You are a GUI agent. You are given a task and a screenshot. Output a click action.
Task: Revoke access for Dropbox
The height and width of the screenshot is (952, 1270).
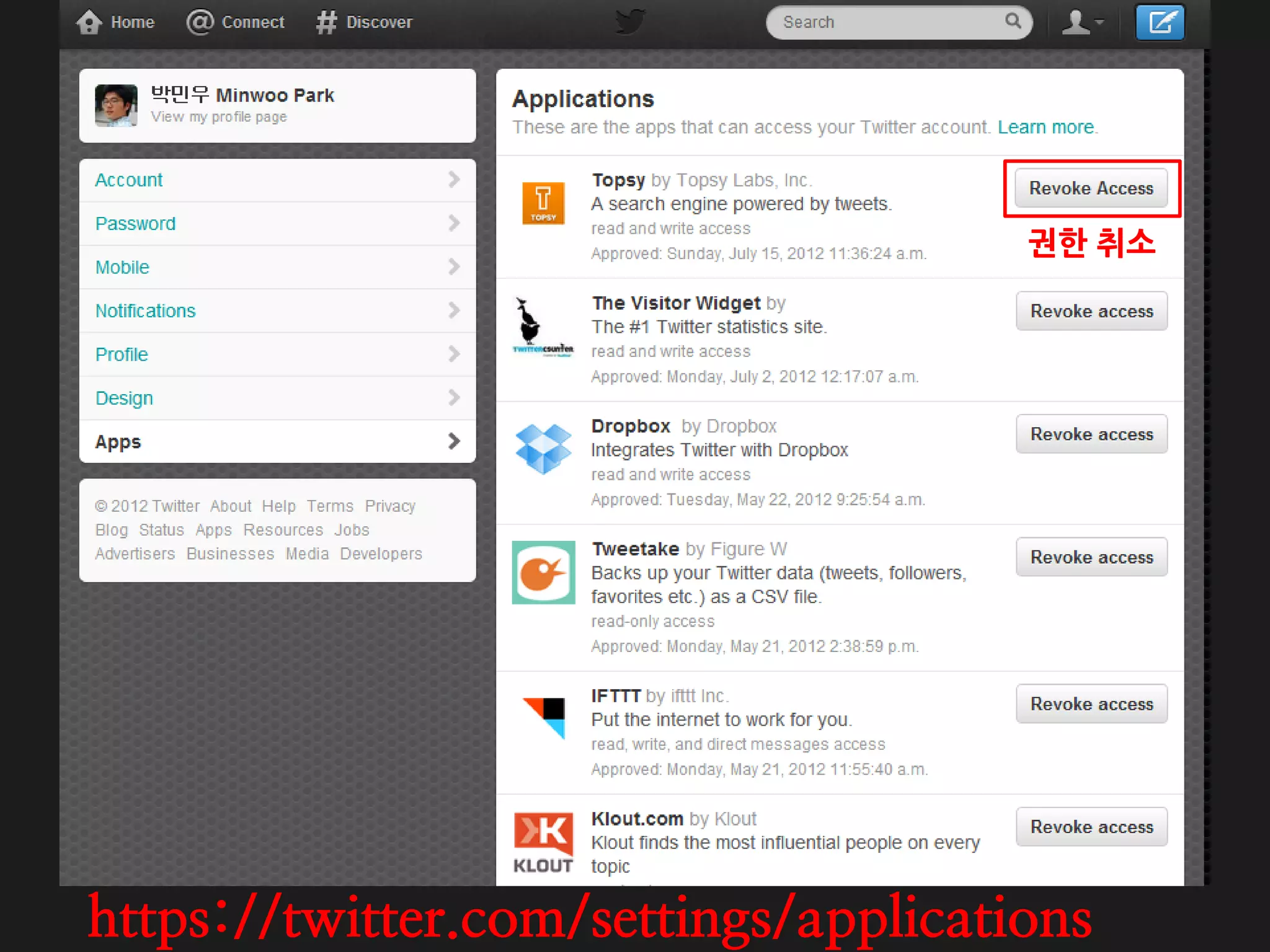(x=1091, y=434)
